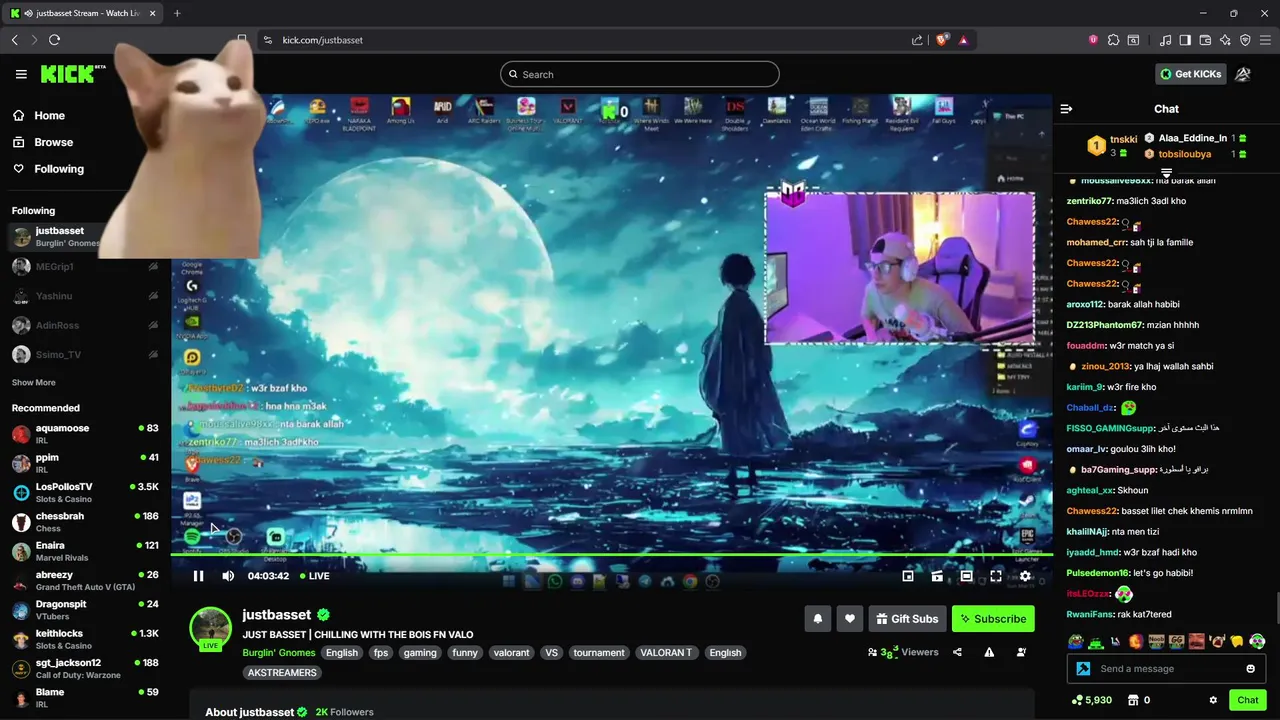Expand Following list with Show More
Image resolution: width=1280 pixels, height=720 pixels.
pos(34,383)
